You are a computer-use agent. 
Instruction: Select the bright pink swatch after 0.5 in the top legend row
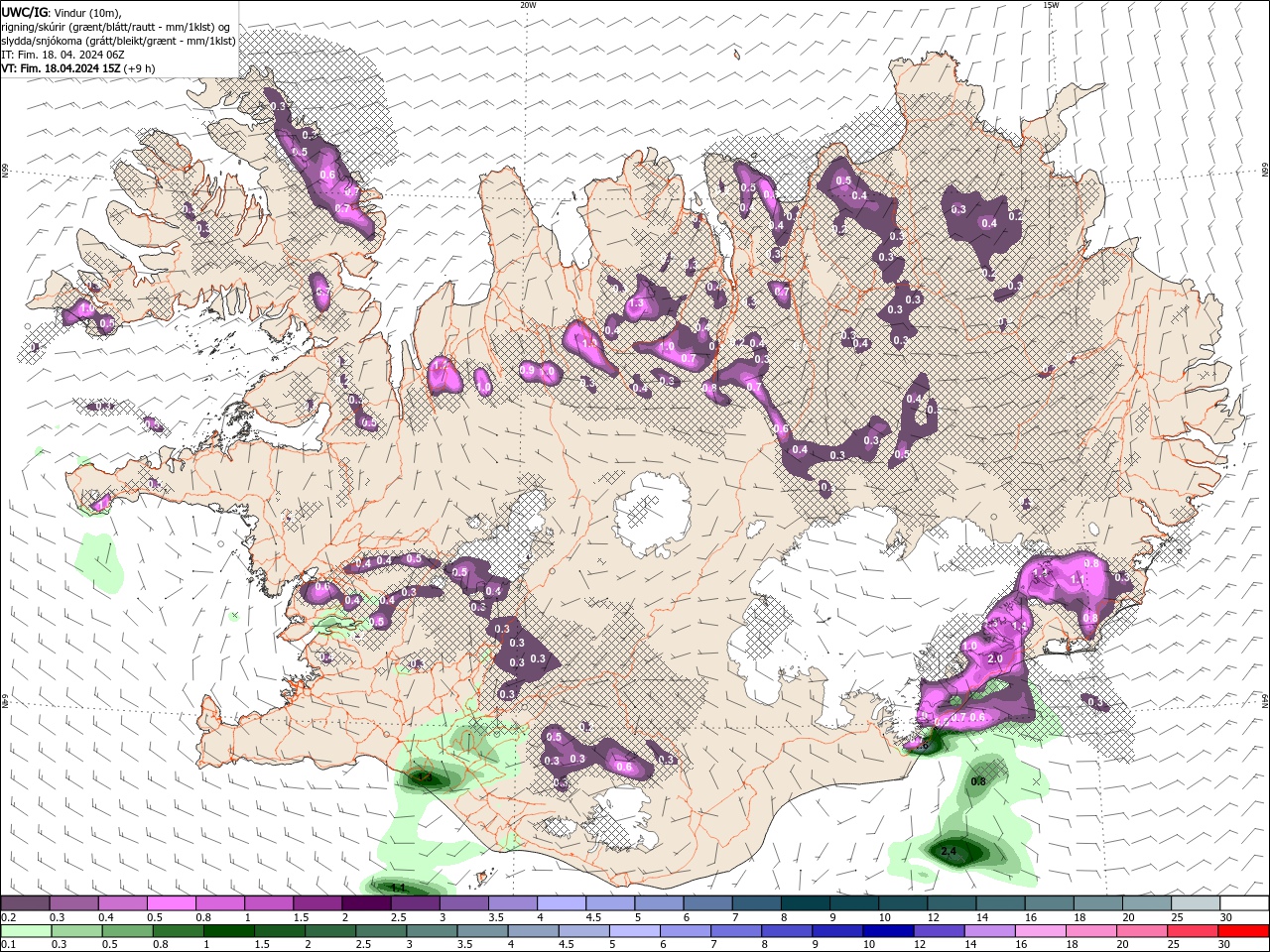(x=171, y=903)
